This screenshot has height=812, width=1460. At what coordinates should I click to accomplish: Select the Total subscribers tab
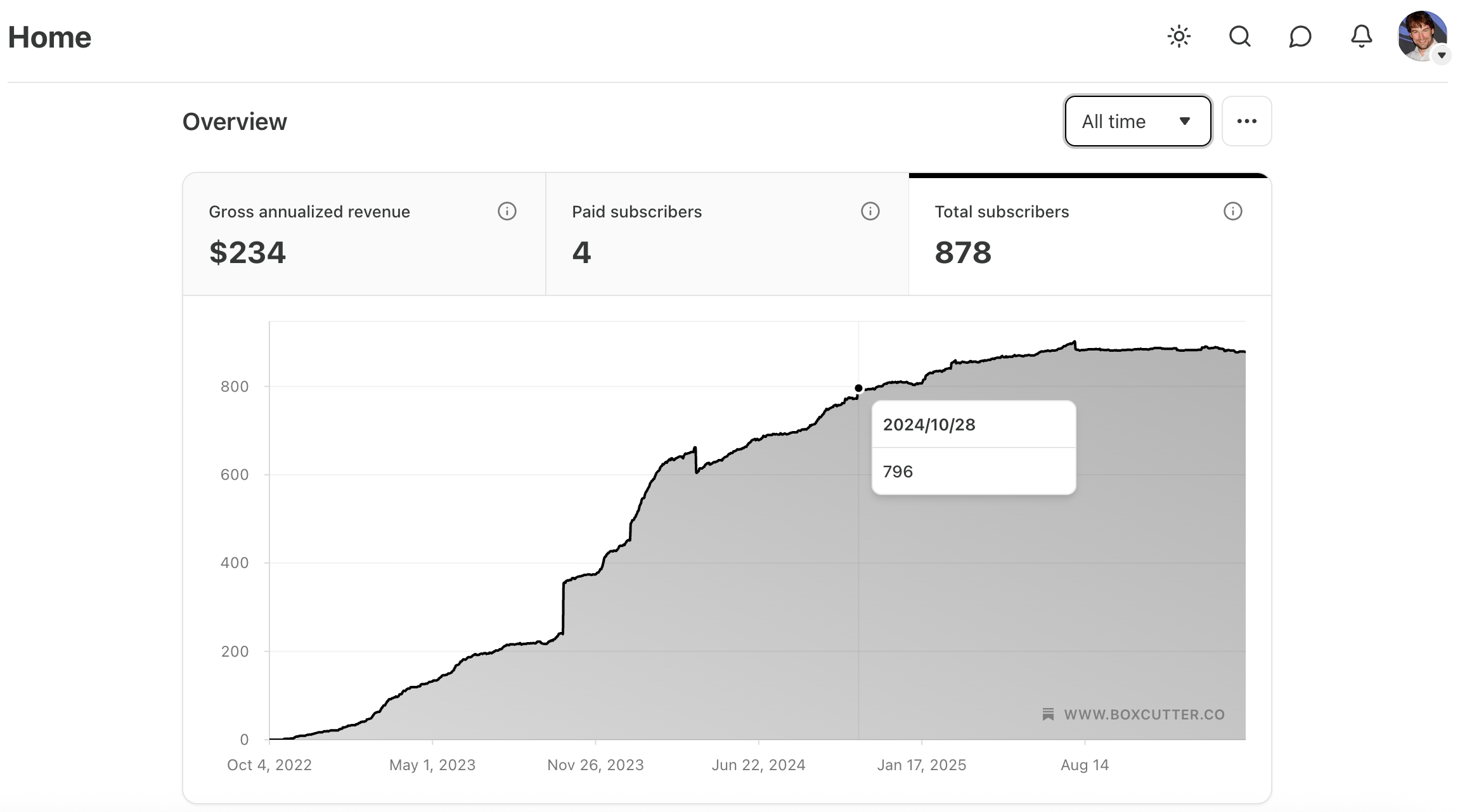pyautogui.click(x=1089, y=233)
